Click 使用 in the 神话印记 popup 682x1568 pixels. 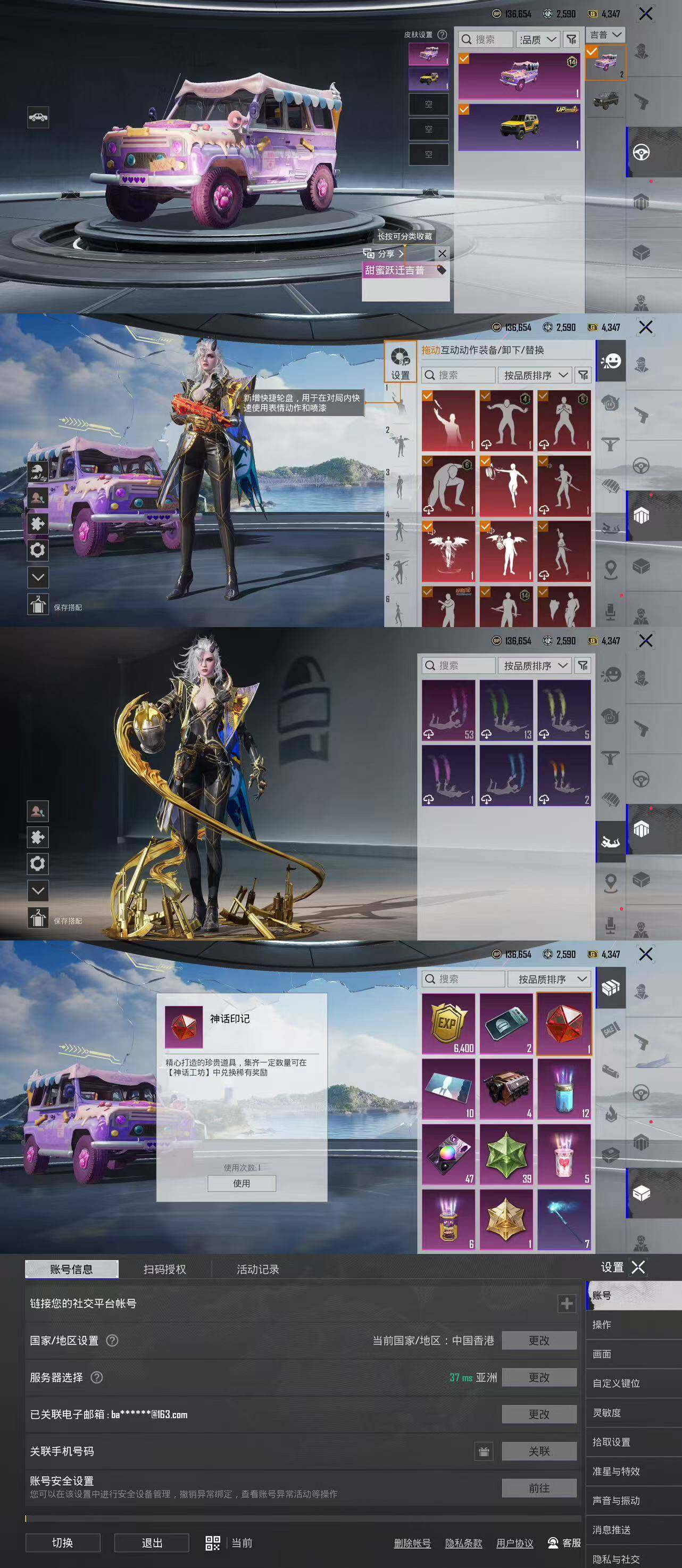pos(242,1183)
